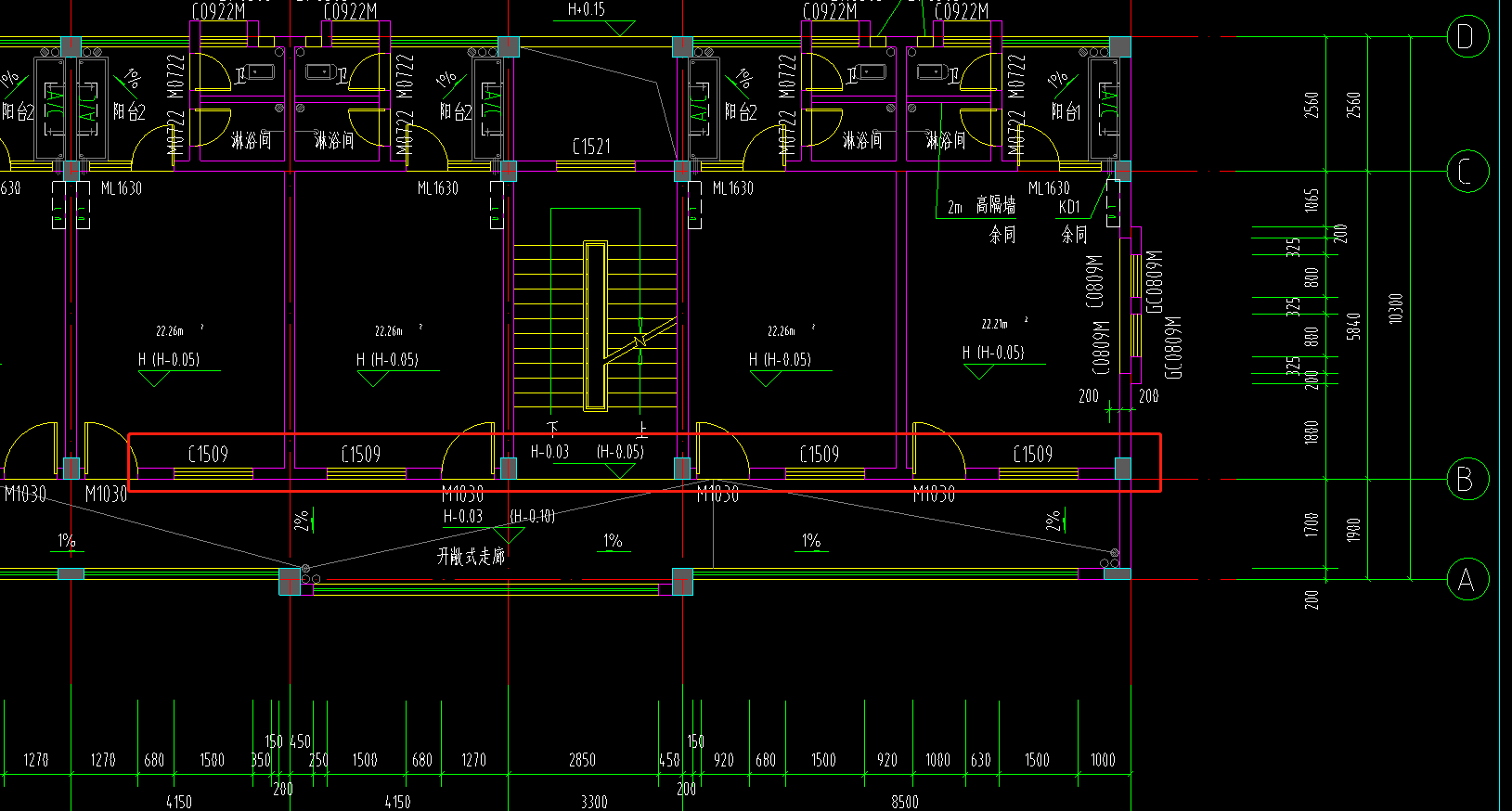The image size is (1512, 811).
Task: Select axis bubble A
Action: 1467,580
